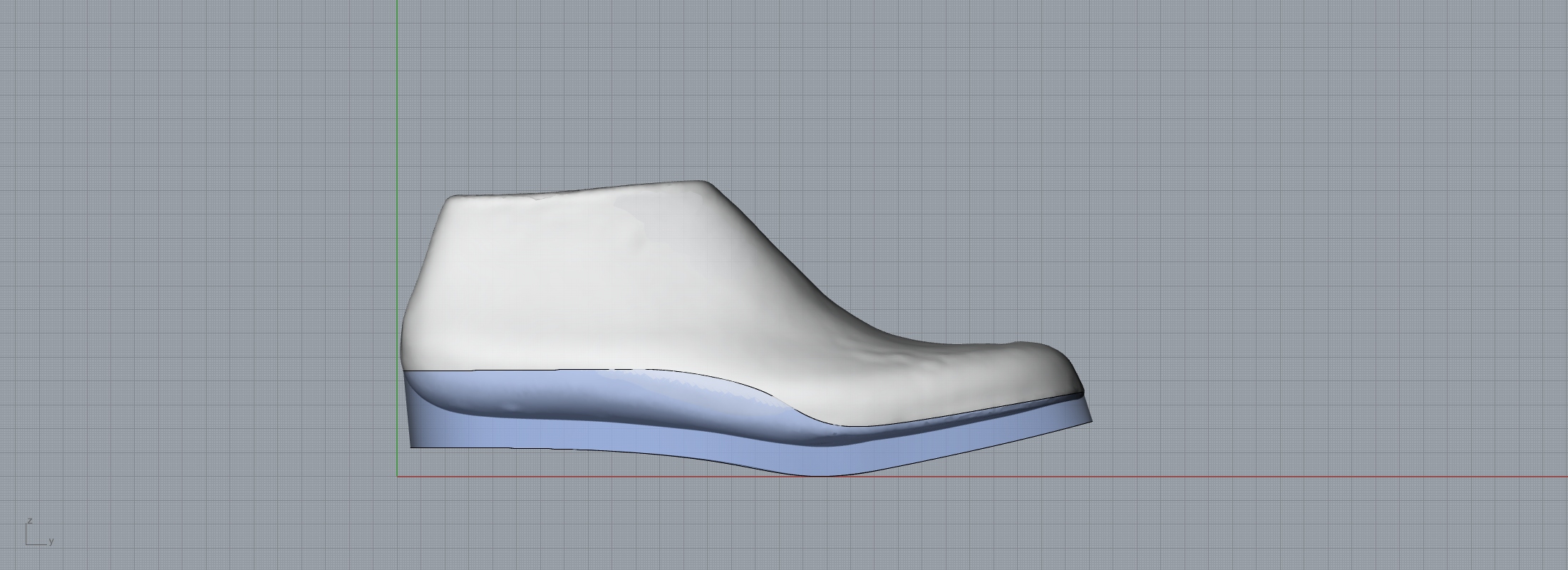
Task: Click the front top corner of last collar
Action: (x=706, y=183)
